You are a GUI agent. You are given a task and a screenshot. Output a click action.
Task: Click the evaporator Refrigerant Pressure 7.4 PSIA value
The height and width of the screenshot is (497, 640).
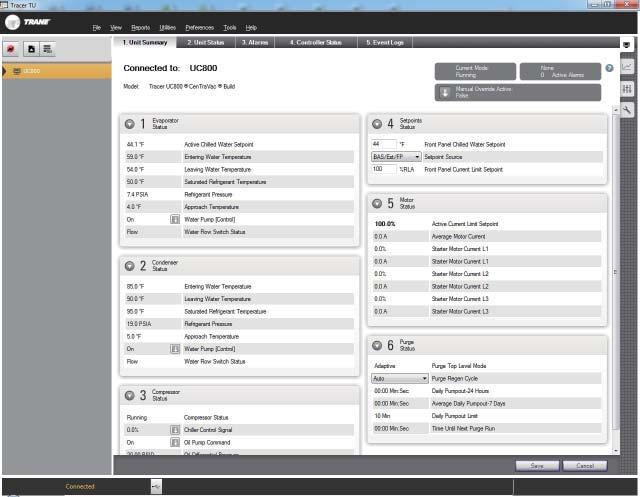(x=137, y=195)
